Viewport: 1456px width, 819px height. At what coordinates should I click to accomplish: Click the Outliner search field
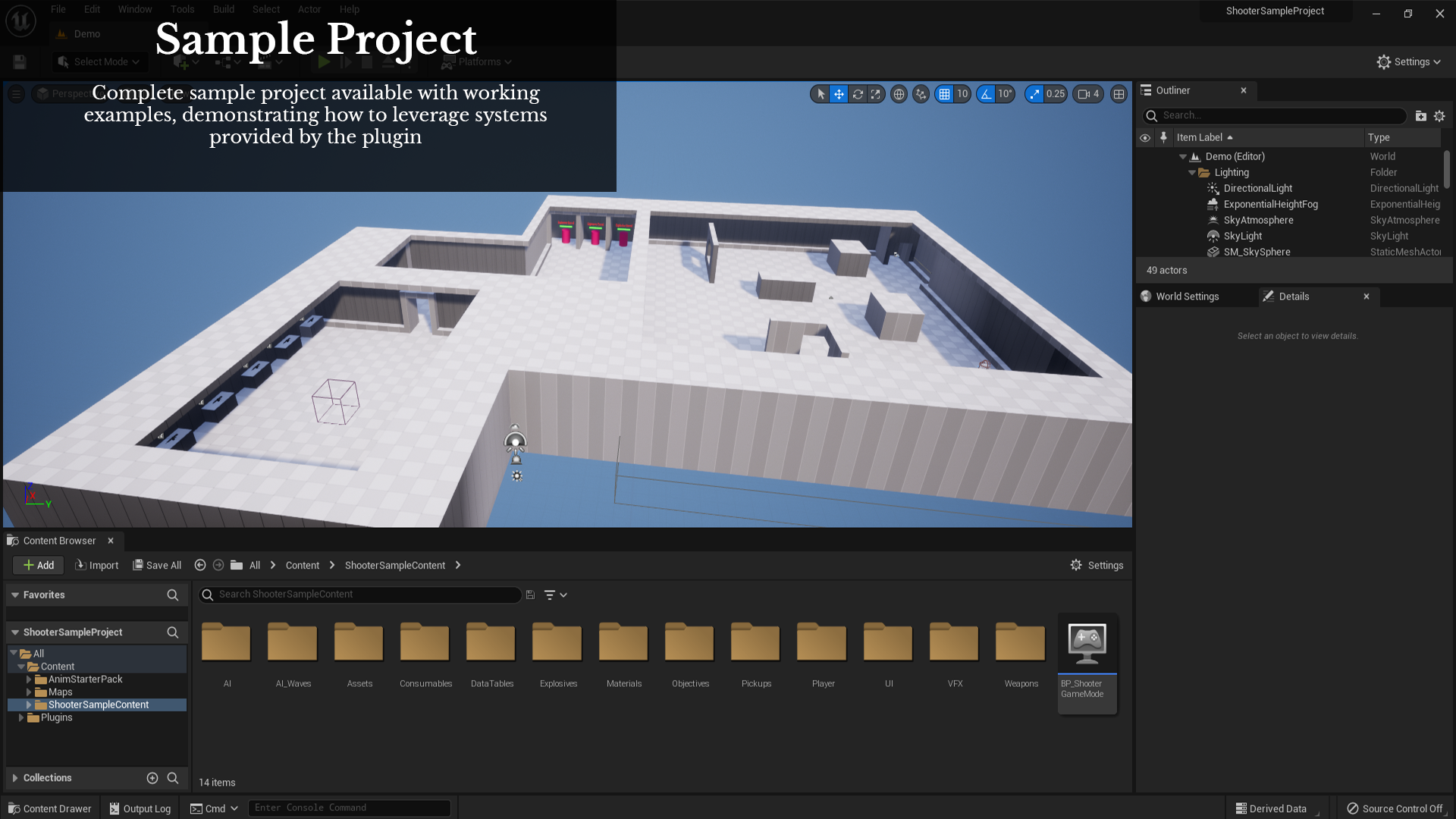(x=1274, y=115)
